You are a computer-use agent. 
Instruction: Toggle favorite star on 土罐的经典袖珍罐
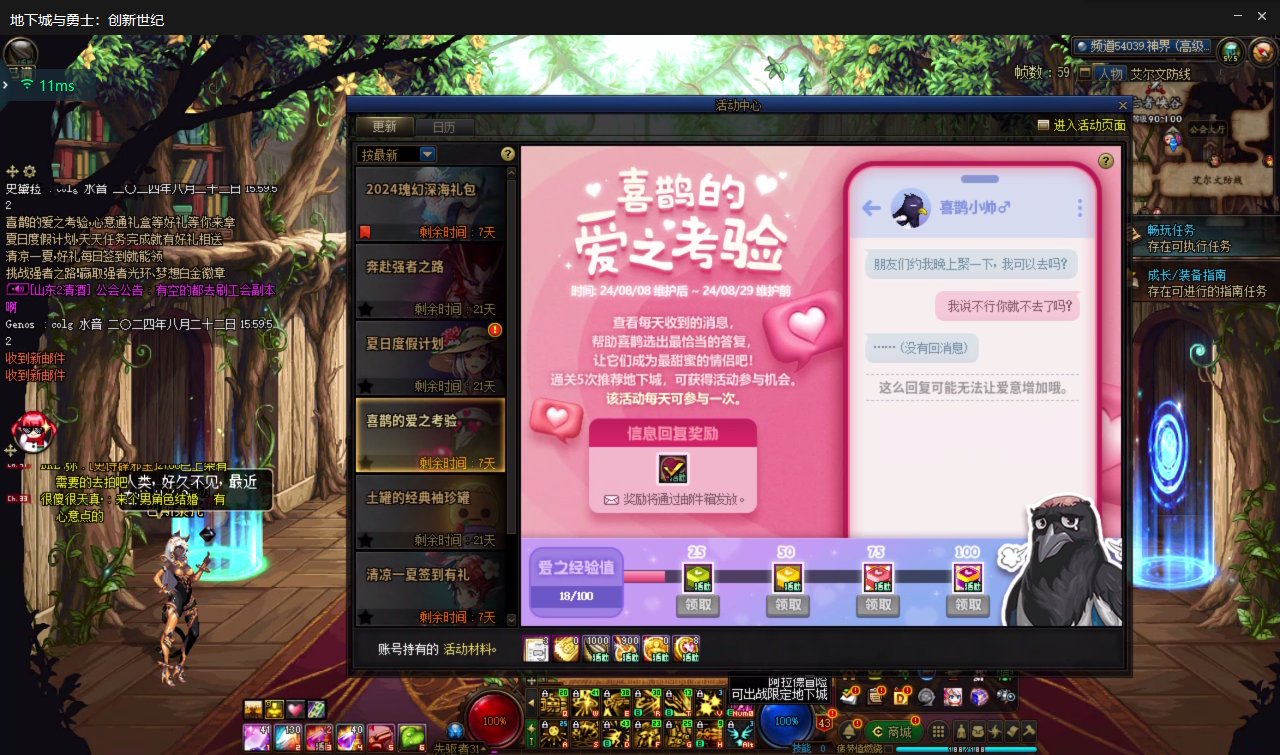[366, 540]
